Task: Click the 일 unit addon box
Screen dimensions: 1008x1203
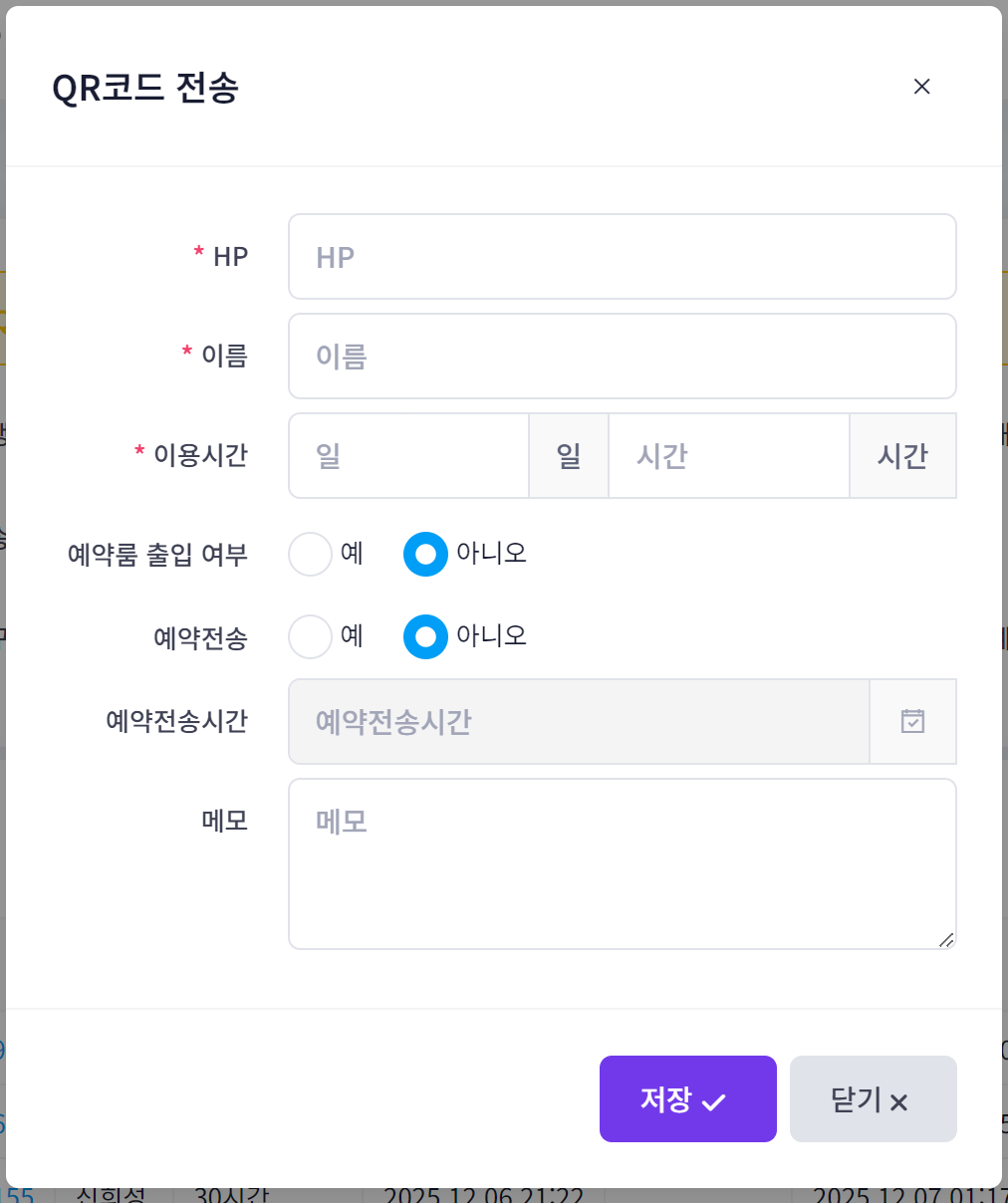Action: pyautogui.click(x=569, y=456)
